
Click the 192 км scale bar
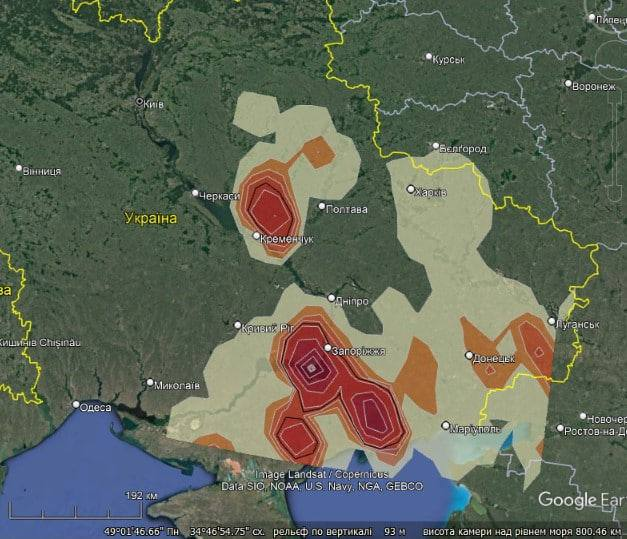[140, 496]
